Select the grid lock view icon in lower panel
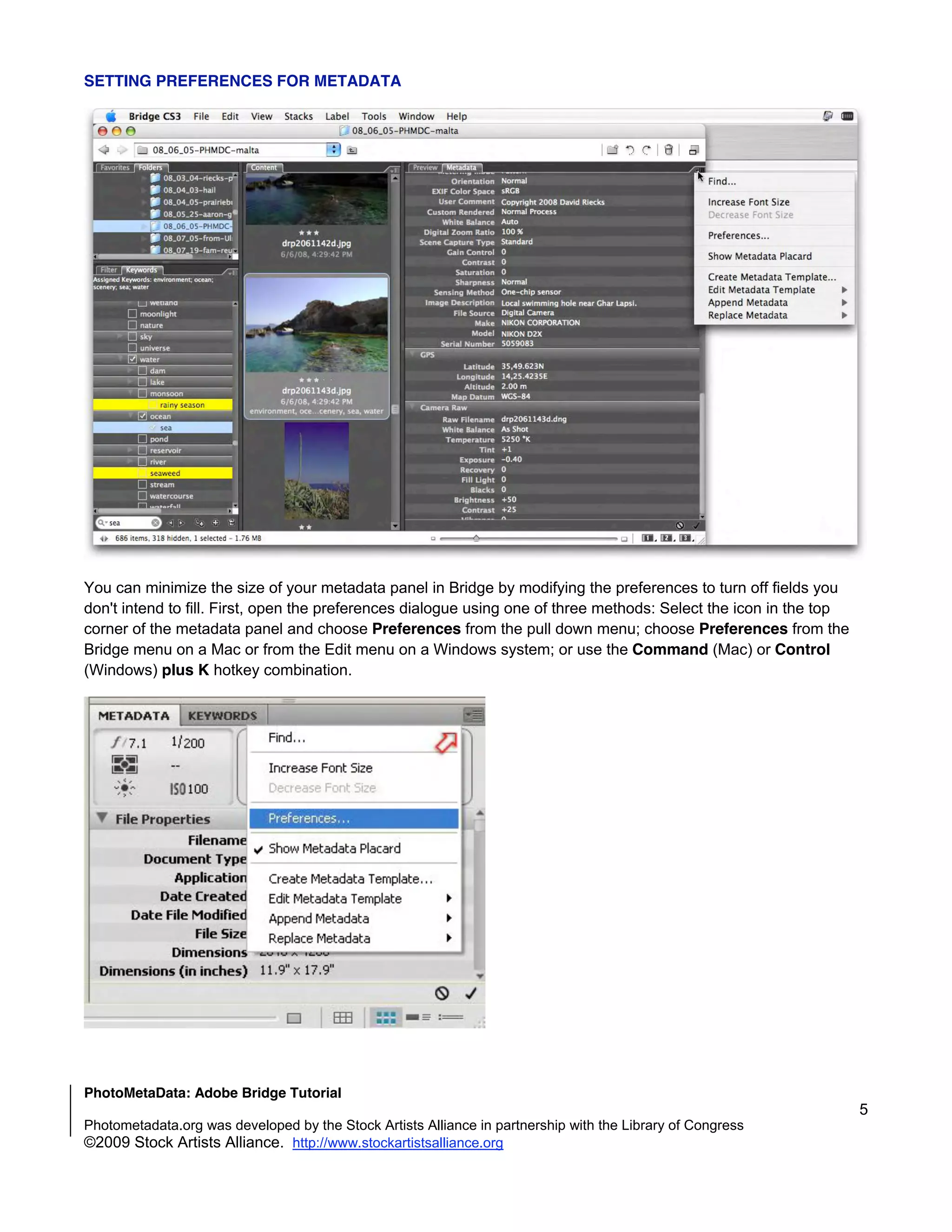 point(342,1018)
